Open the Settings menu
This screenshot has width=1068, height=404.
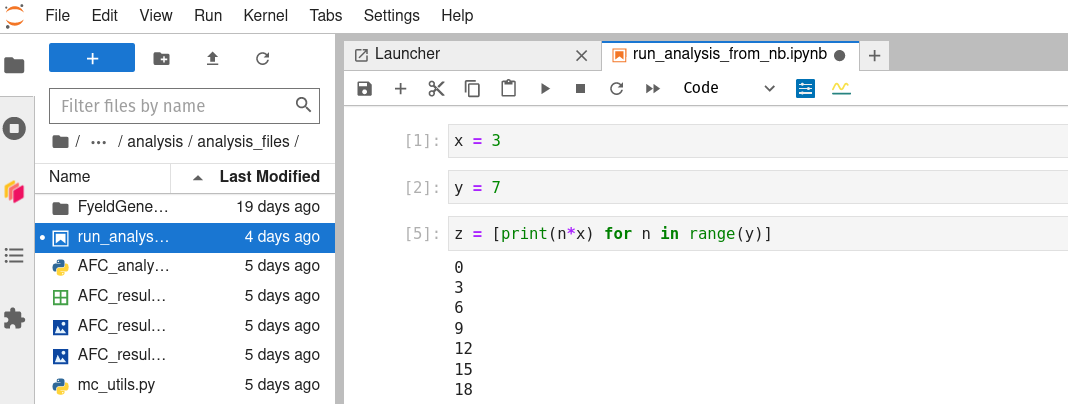[x=392, y=15]
